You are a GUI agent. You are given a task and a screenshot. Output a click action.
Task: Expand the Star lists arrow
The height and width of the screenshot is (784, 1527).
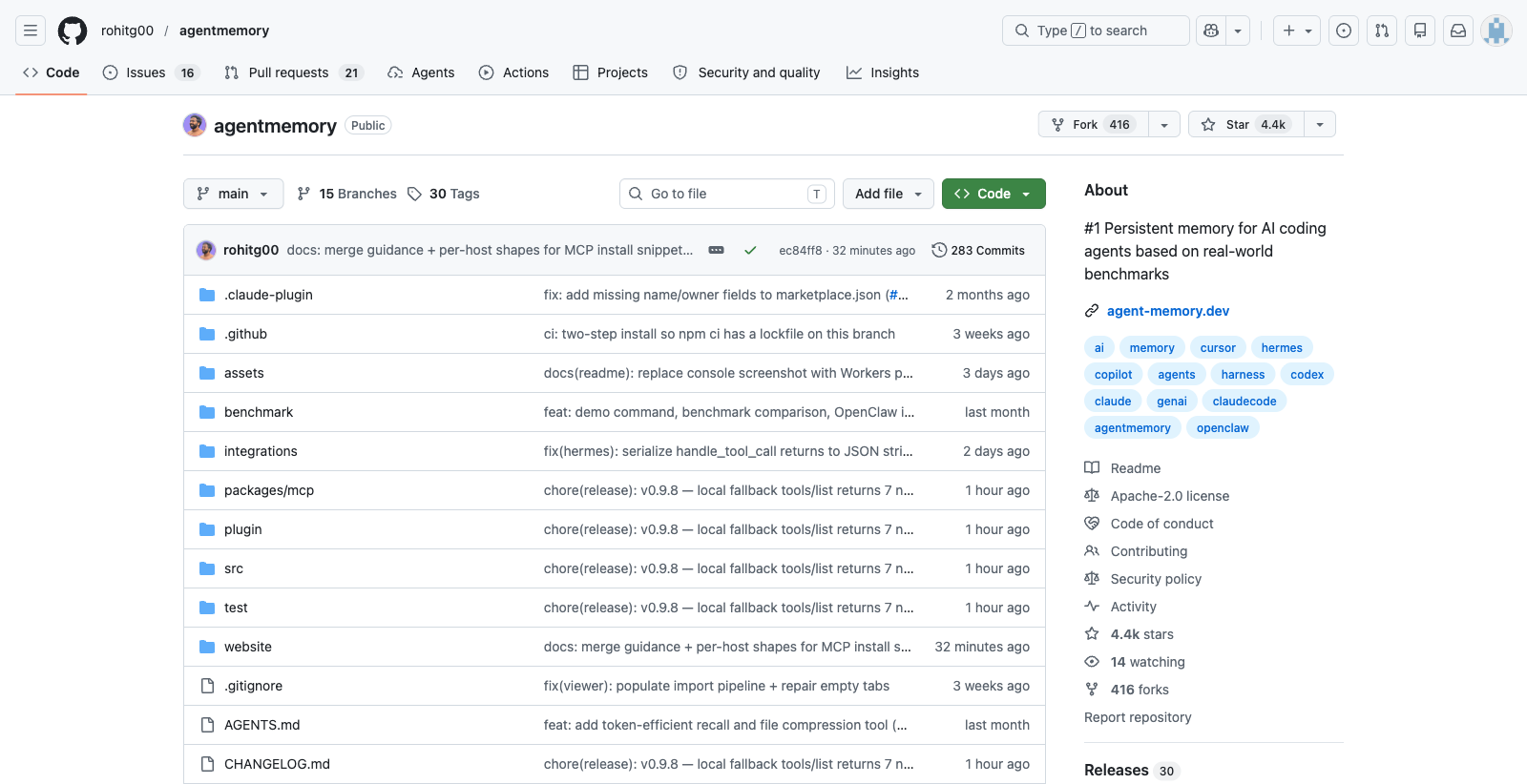1320,125
